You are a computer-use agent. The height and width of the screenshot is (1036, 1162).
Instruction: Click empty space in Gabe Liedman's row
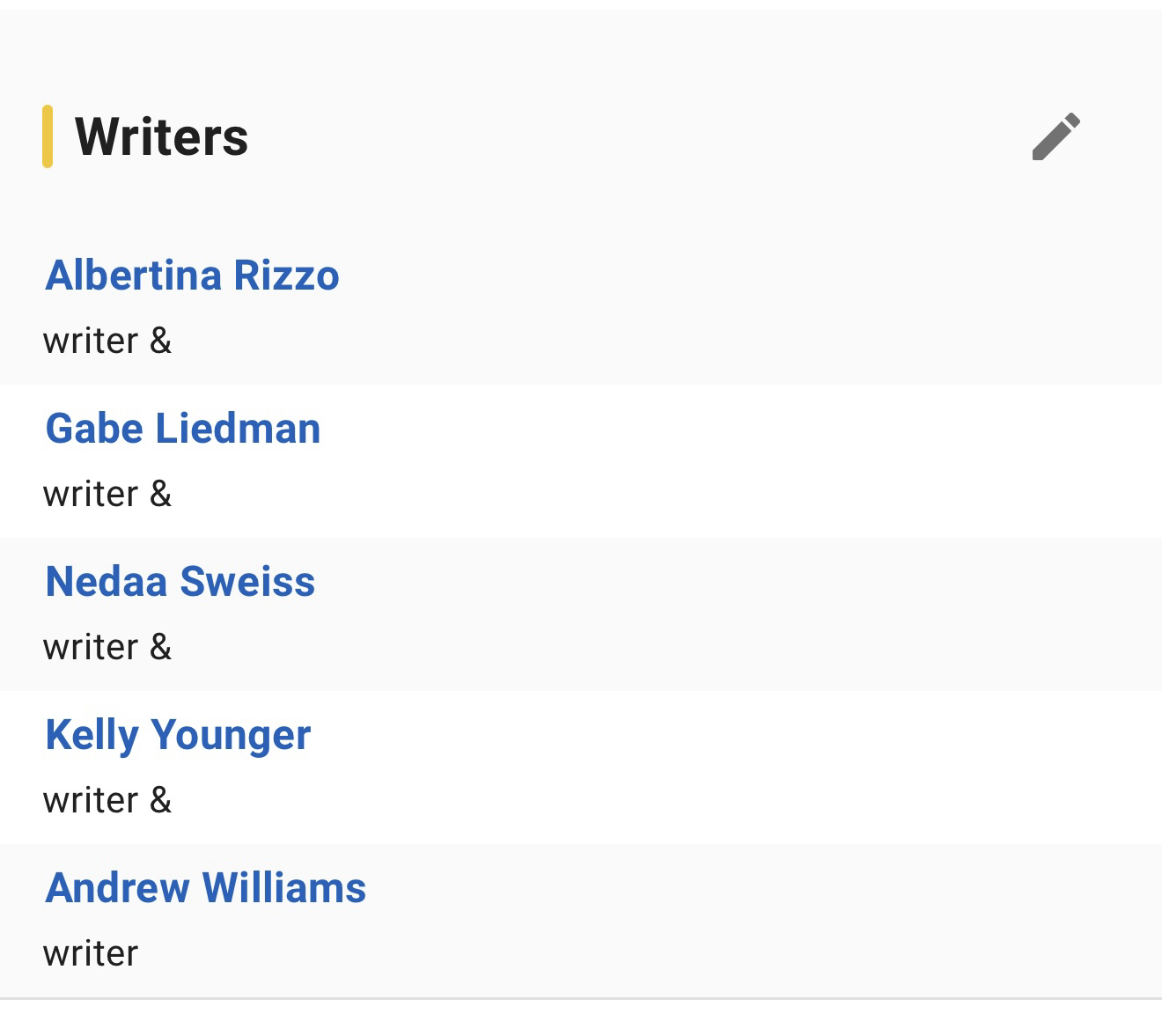tap(704, 461)
